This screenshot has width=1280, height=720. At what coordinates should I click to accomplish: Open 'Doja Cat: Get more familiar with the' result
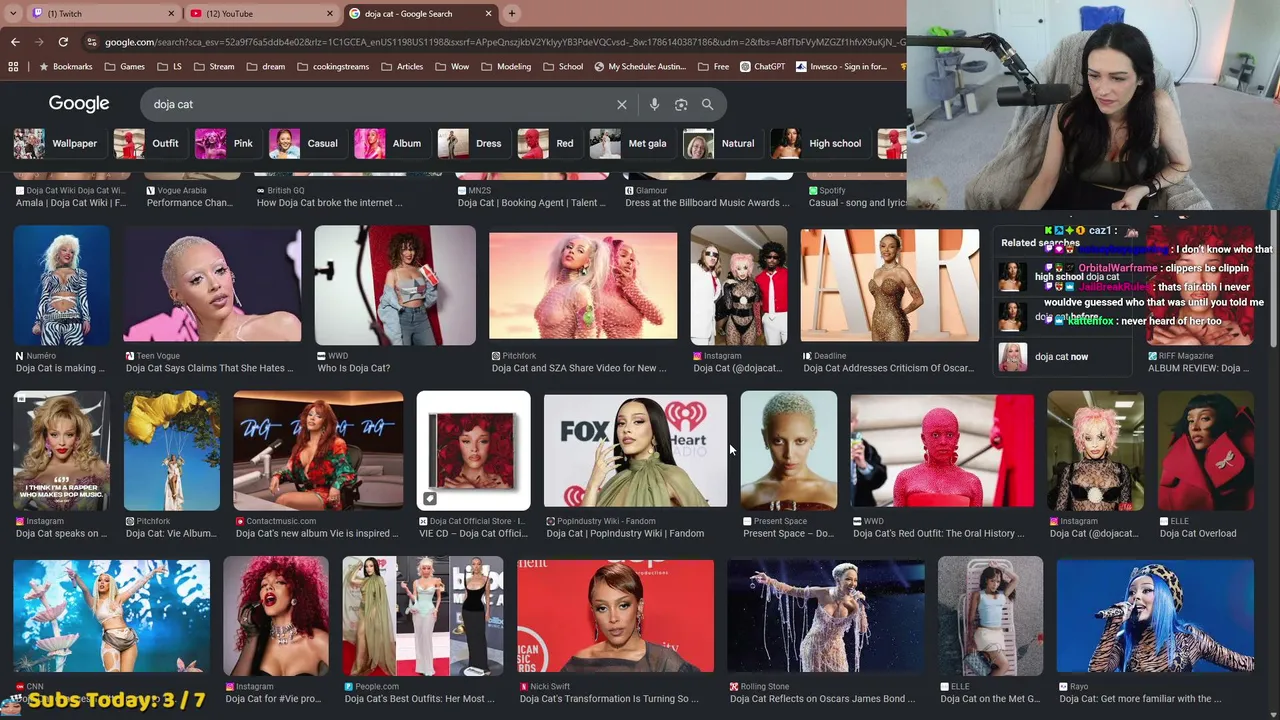click(1140, 699)
